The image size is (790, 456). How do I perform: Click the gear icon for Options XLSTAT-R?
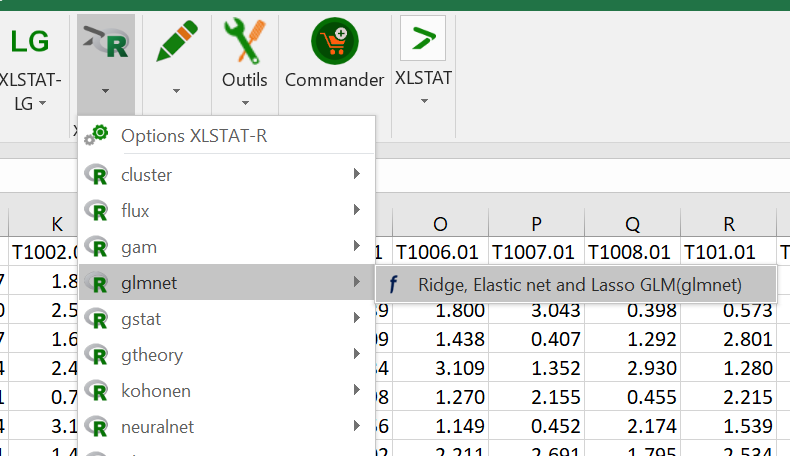coord(98,135)
